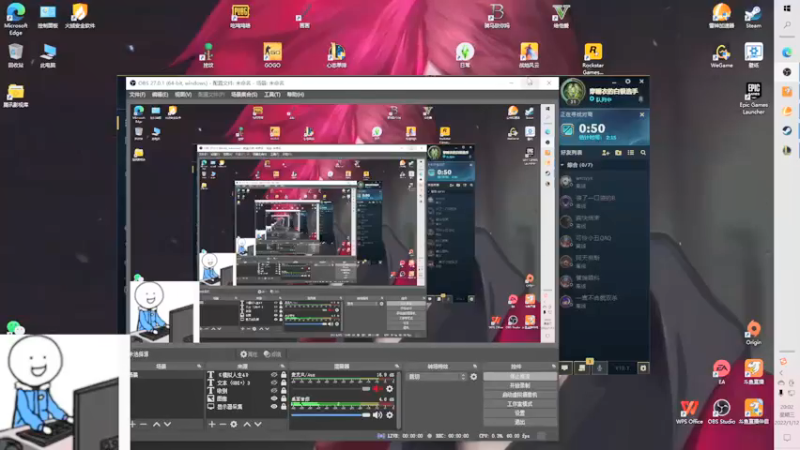Collapse the 综合 (0/7) friends group
800x450 pixels.
pos(563,165)
